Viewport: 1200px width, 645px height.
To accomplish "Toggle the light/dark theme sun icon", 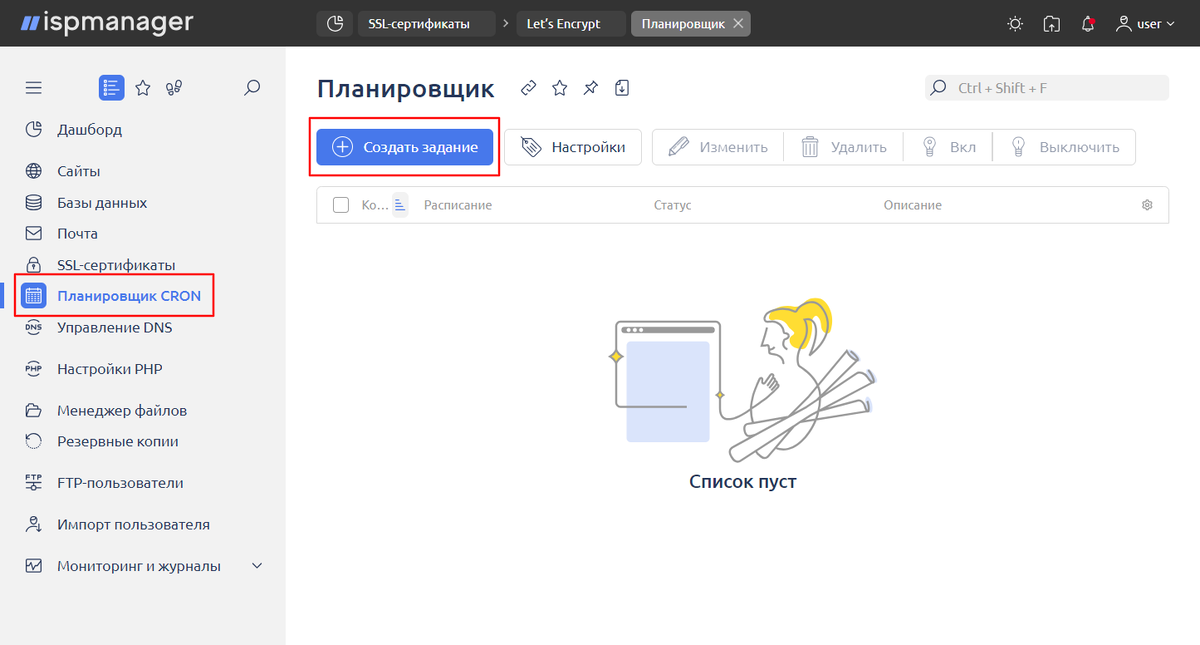I will (1016, 24).
